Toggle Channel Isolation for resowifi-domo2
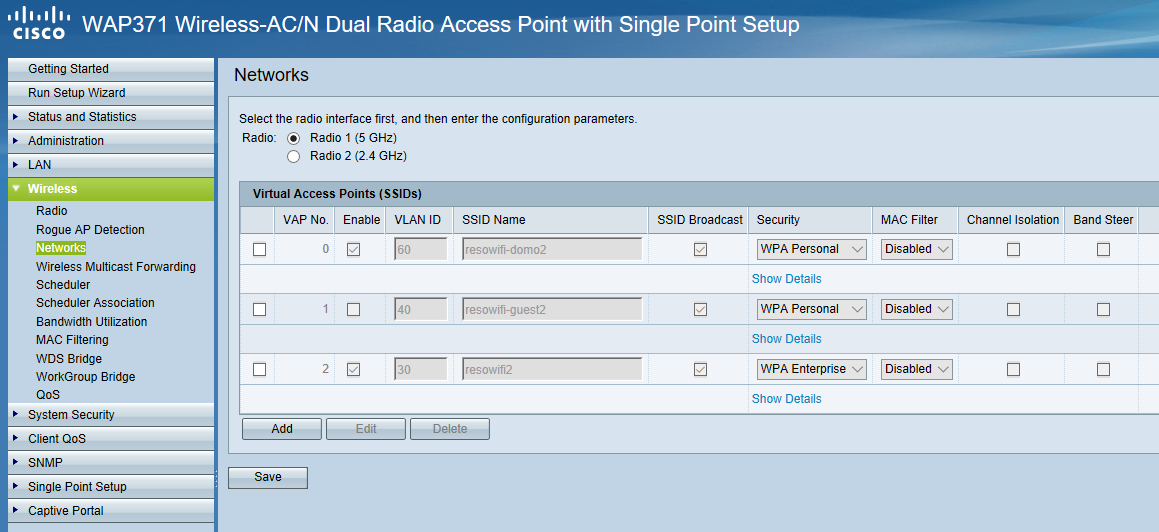 (1013, 250)
